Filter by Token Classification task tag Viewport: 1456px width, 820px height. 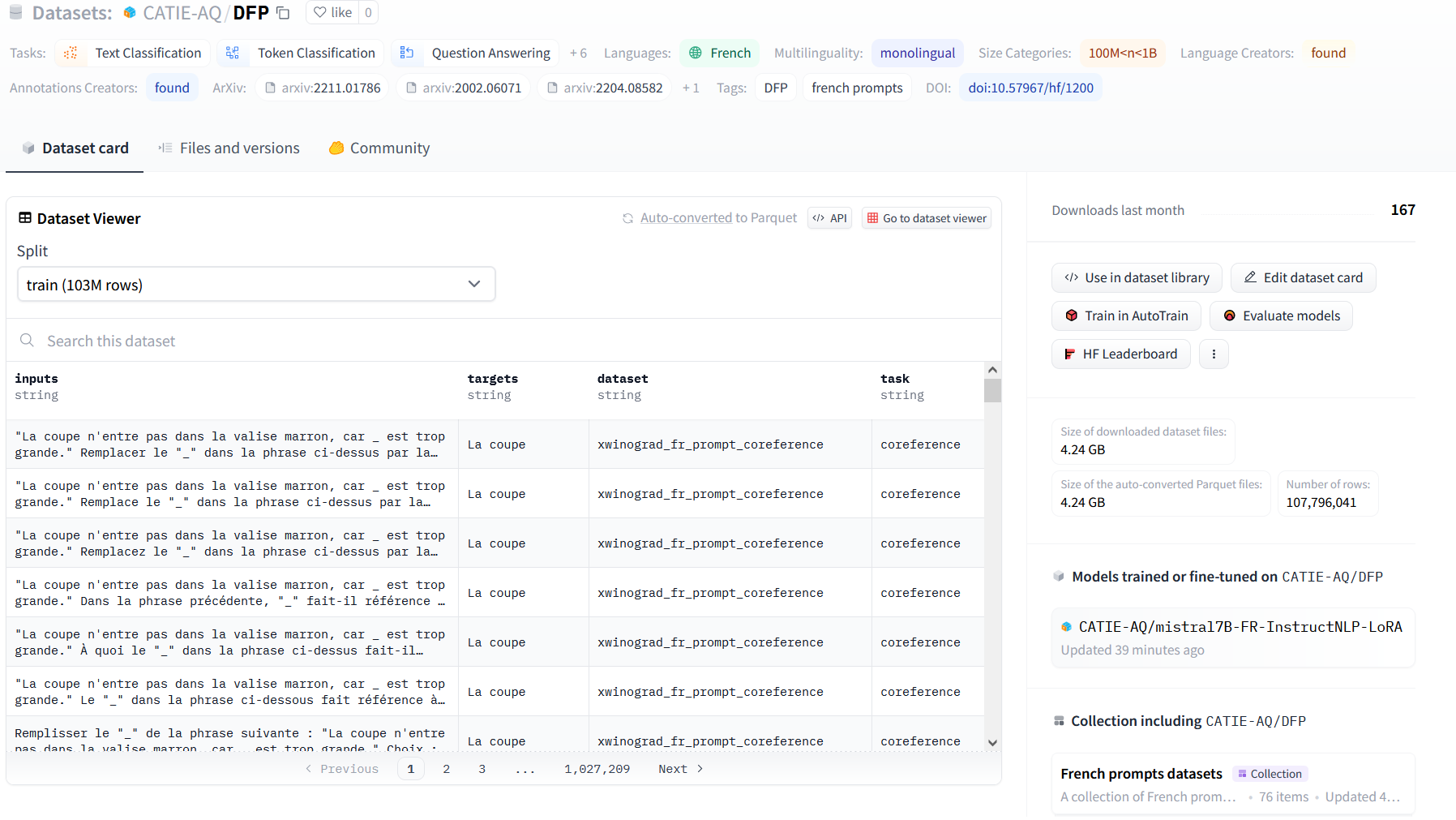[x=301, y=53]
